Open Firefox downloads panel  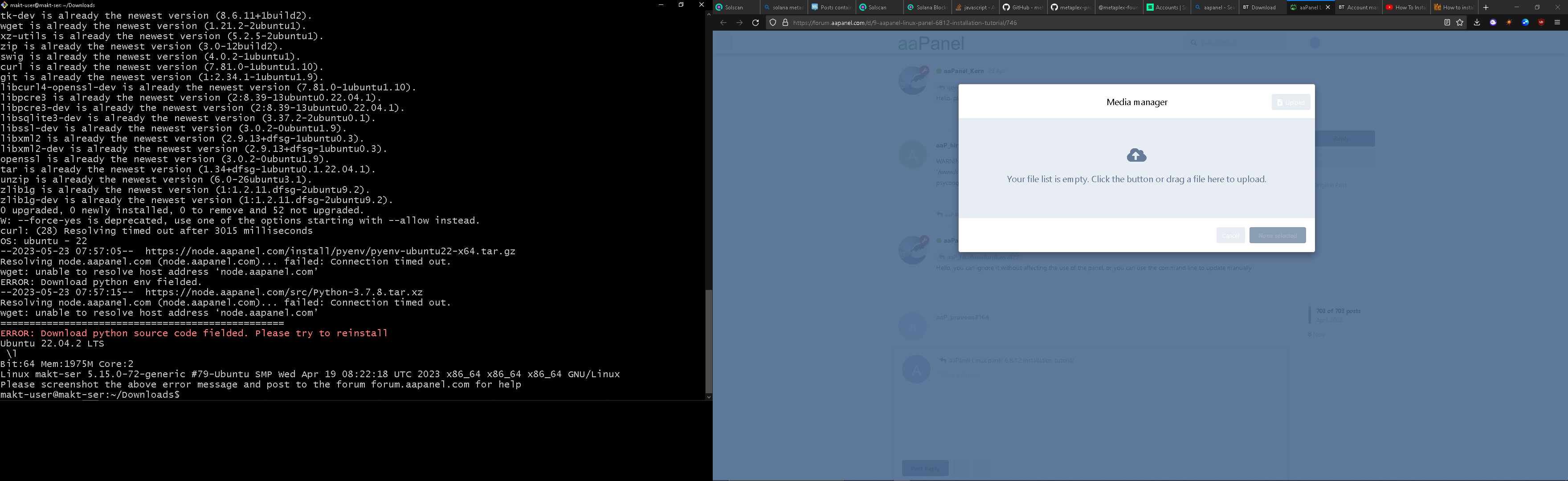click(x=1477, y=23)
